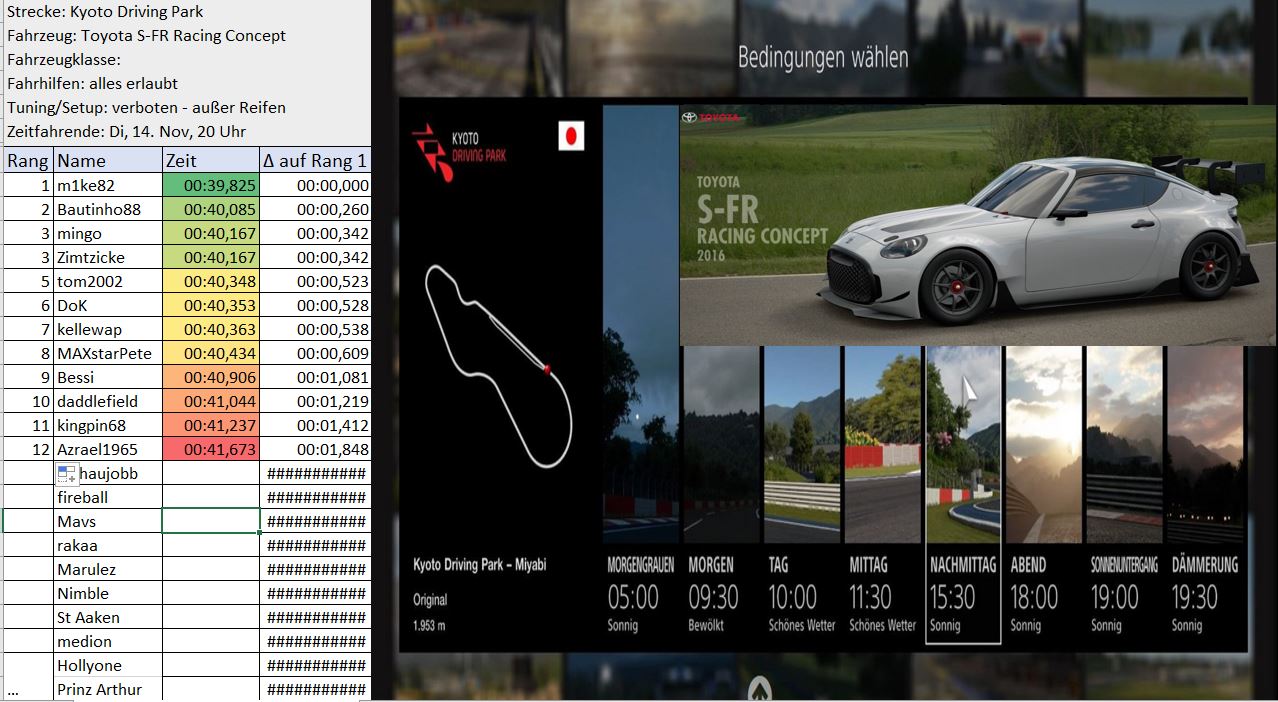1278x702 pixels.
Task: Click the name cell tom2002
Action: click(x=108, y=281)
